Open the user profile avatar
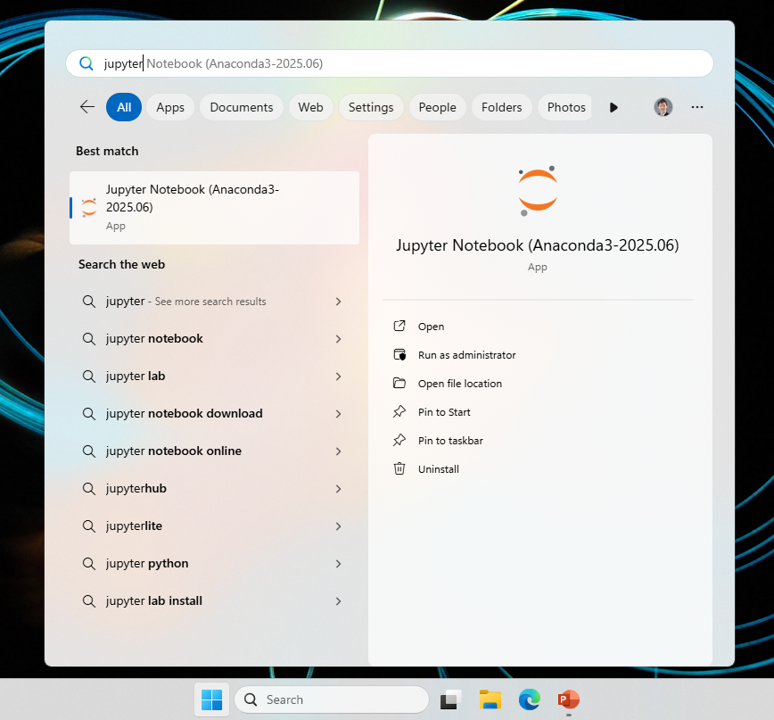 click(663, 107)
